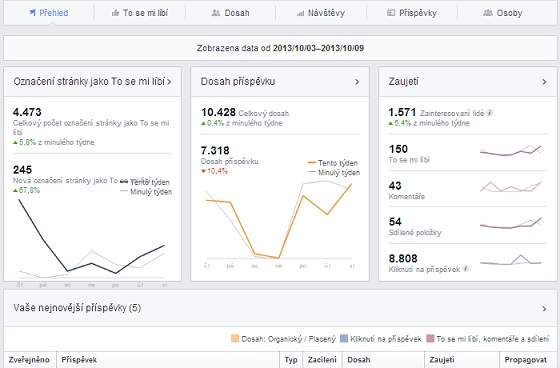The height and width of the screenshot is (368, 560).
Task: Click the pink To se mi líbí legend swatch
Action: point(430,338)
